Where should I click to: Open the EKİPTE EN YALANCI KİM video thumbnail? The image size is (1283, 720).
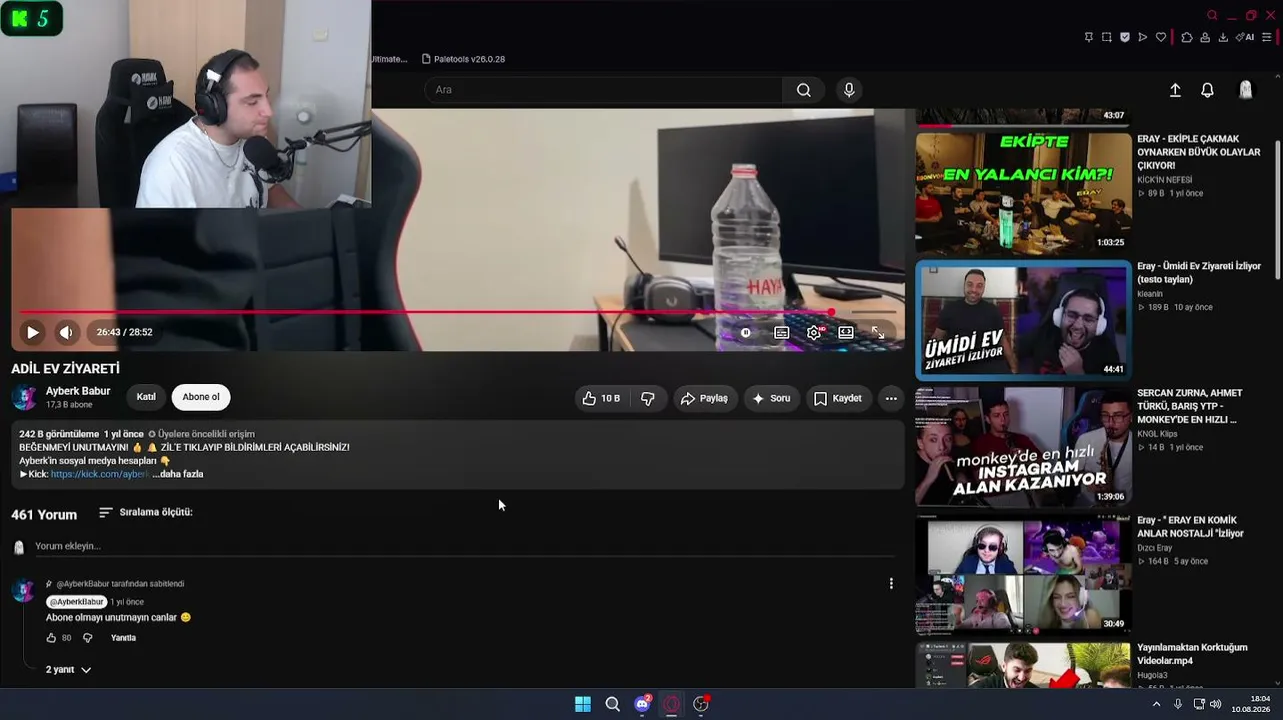coord(1023,193)
